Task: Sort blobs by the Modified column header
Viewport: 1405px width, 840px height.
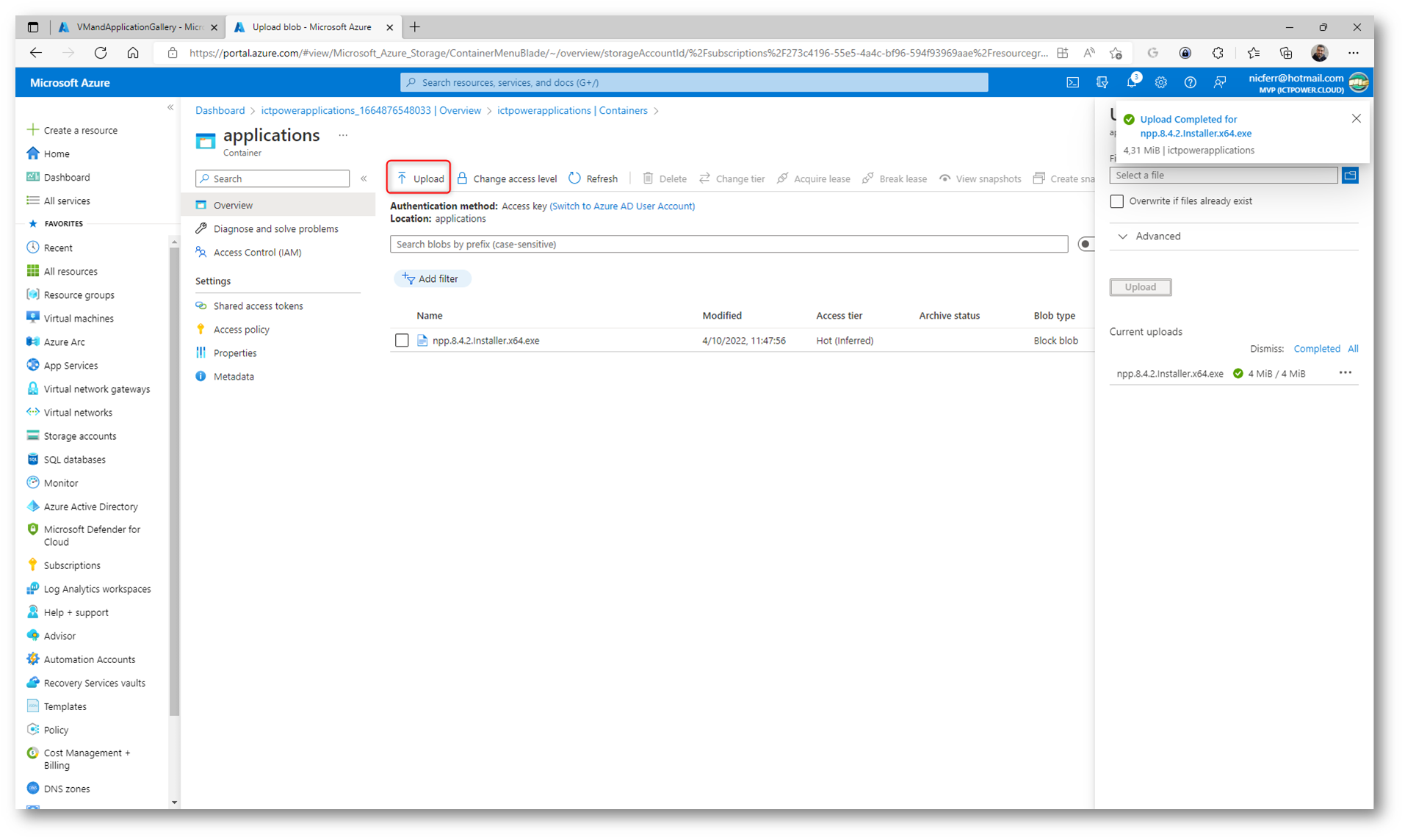Action: (721, 316)
